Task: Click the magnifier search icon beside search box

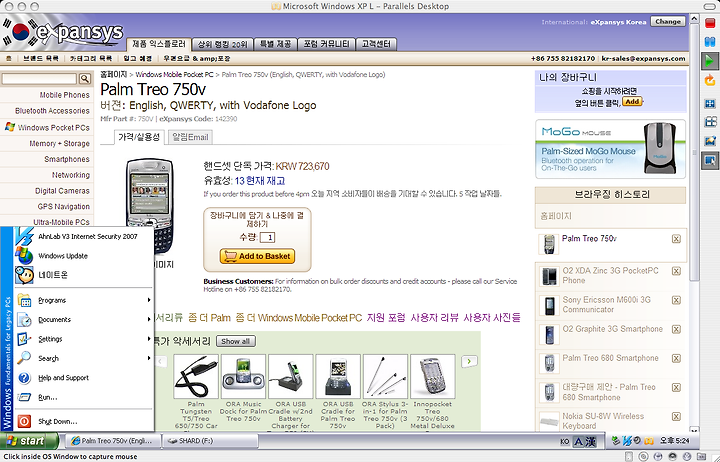Action: (85, 79)
